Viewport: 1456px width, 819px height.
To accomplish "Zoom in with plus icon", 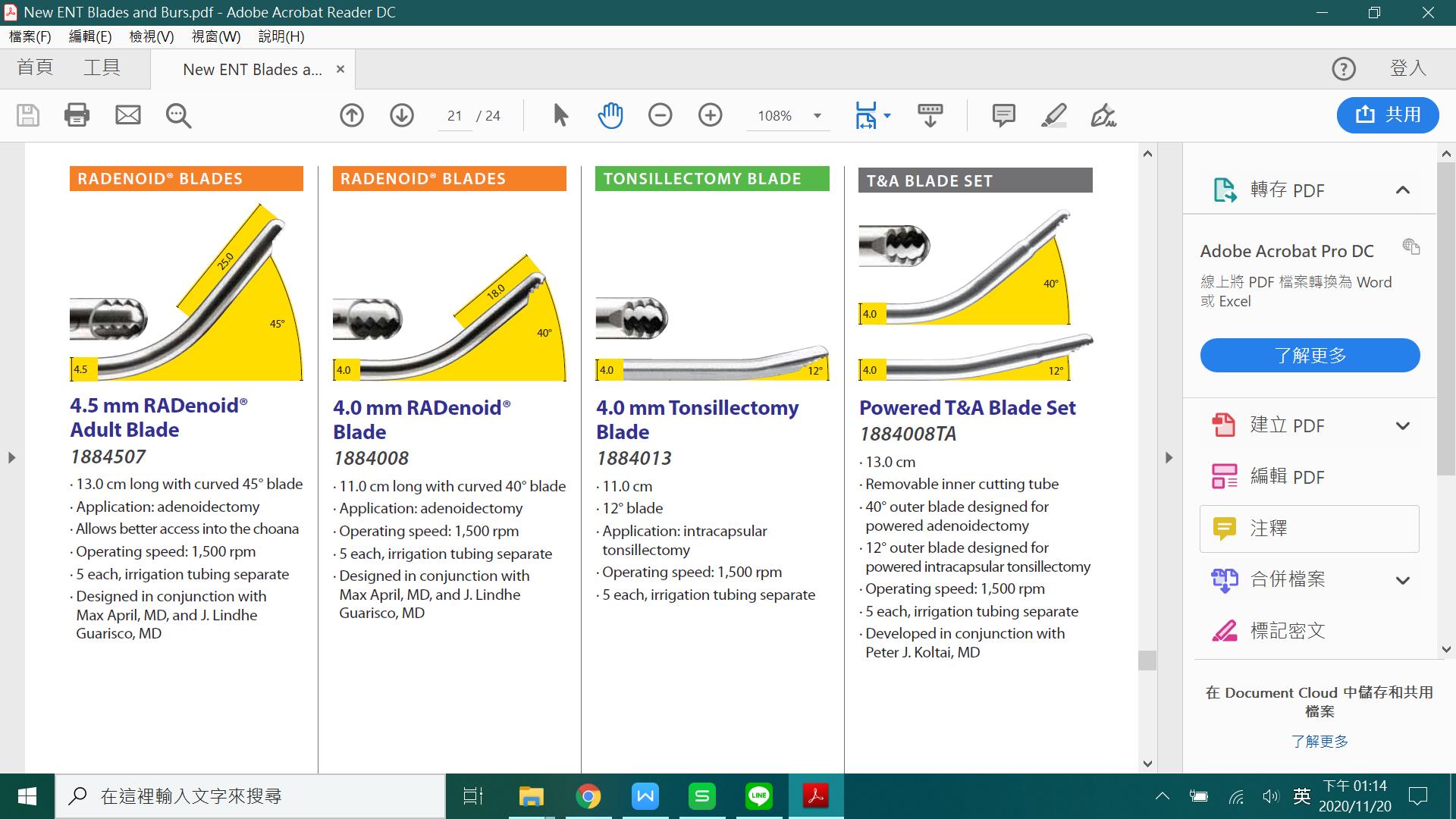I will [x=711, y=115].
